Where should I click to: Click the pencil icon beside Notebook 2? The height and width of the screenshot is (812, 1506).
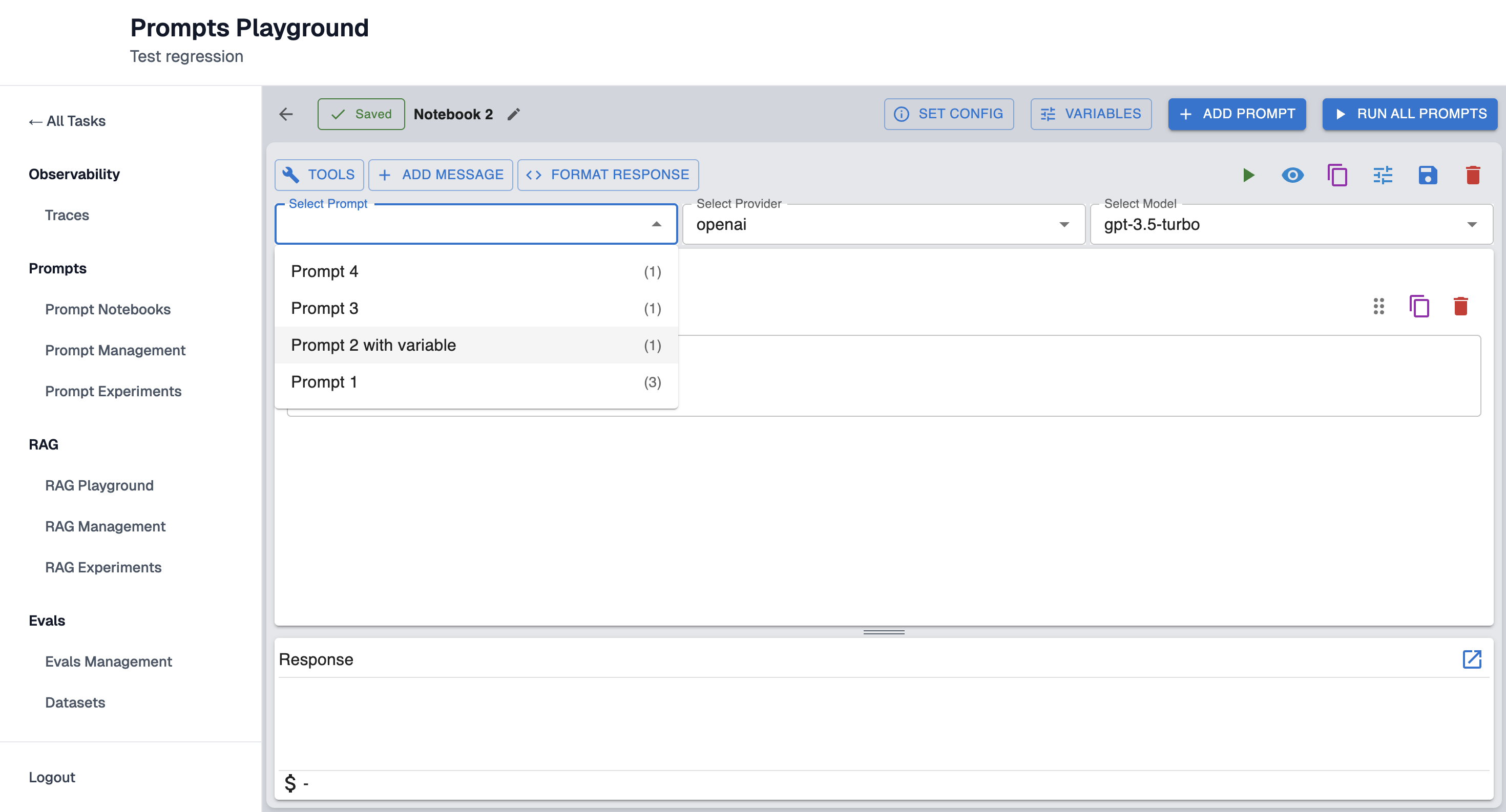pos(513,115)
